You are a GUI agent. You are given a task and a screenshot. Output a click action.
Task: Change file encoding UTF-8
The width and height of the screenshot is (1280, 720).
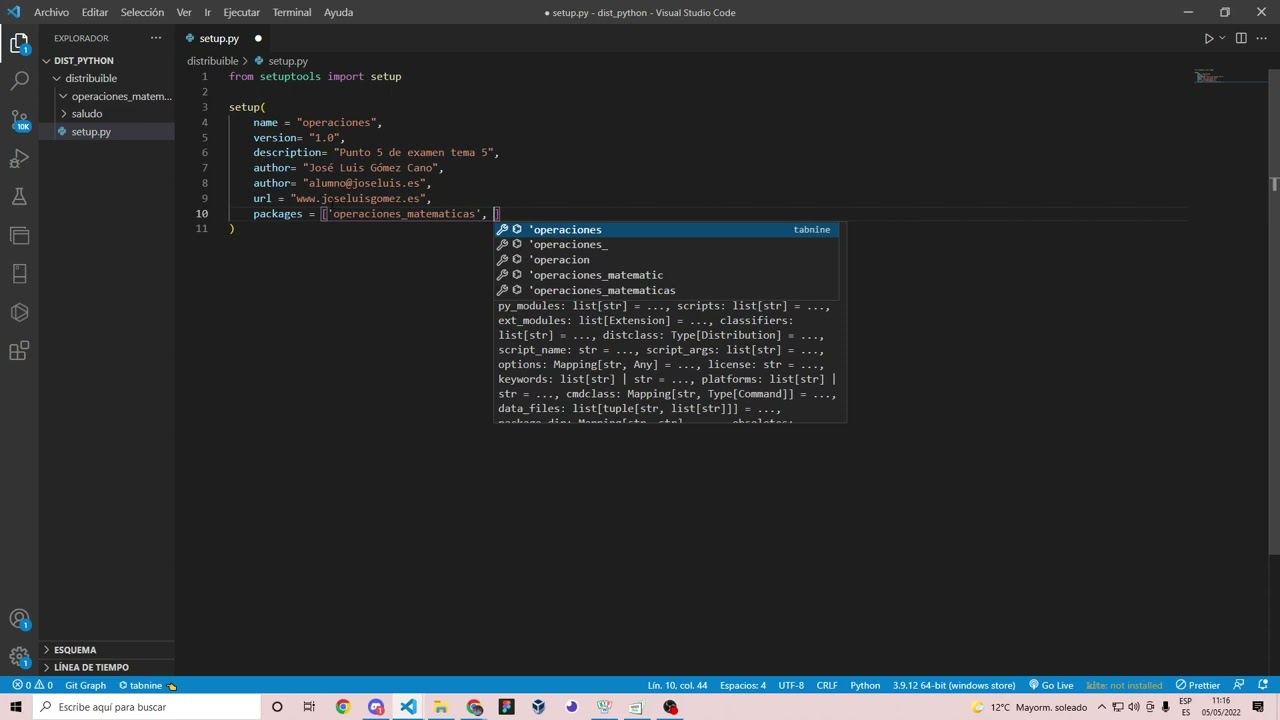click(x=791, y=685)
